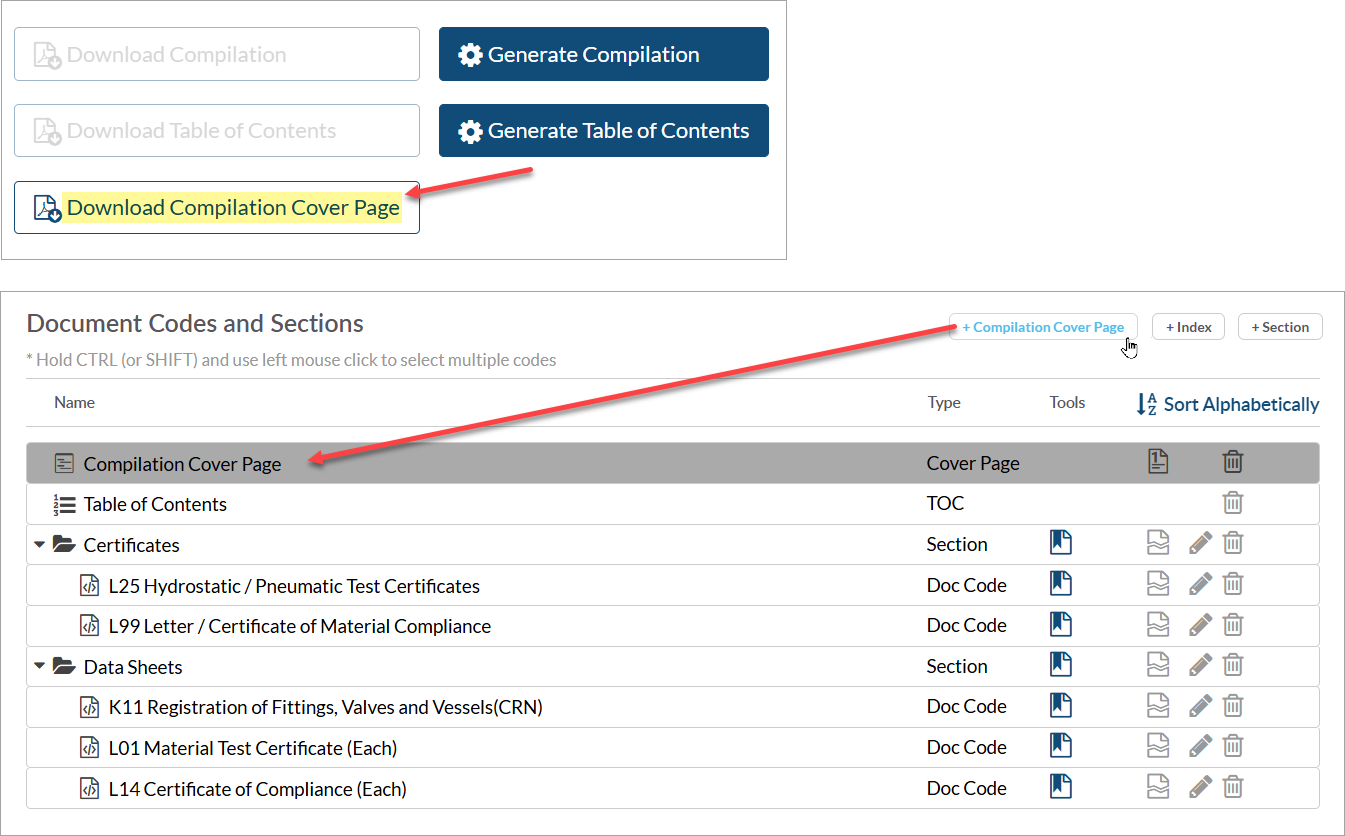Click the TOC type cell
1345x836 pixels.
pyautogui.click(x=946, y=504)
